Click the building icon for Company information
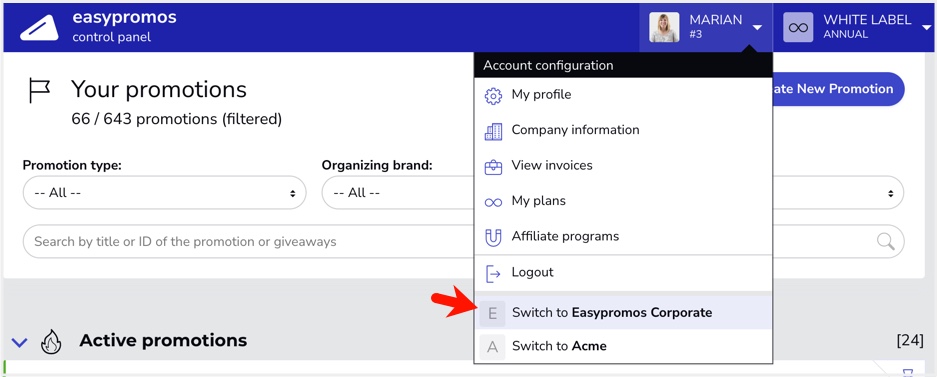This screenshot has height=377, width=937. click(x=493, y=131)
